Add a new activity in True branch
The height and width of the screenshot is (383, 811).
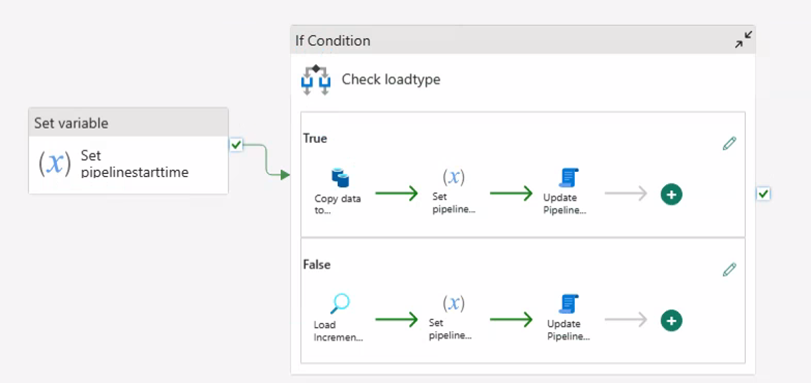click(671, 195)
